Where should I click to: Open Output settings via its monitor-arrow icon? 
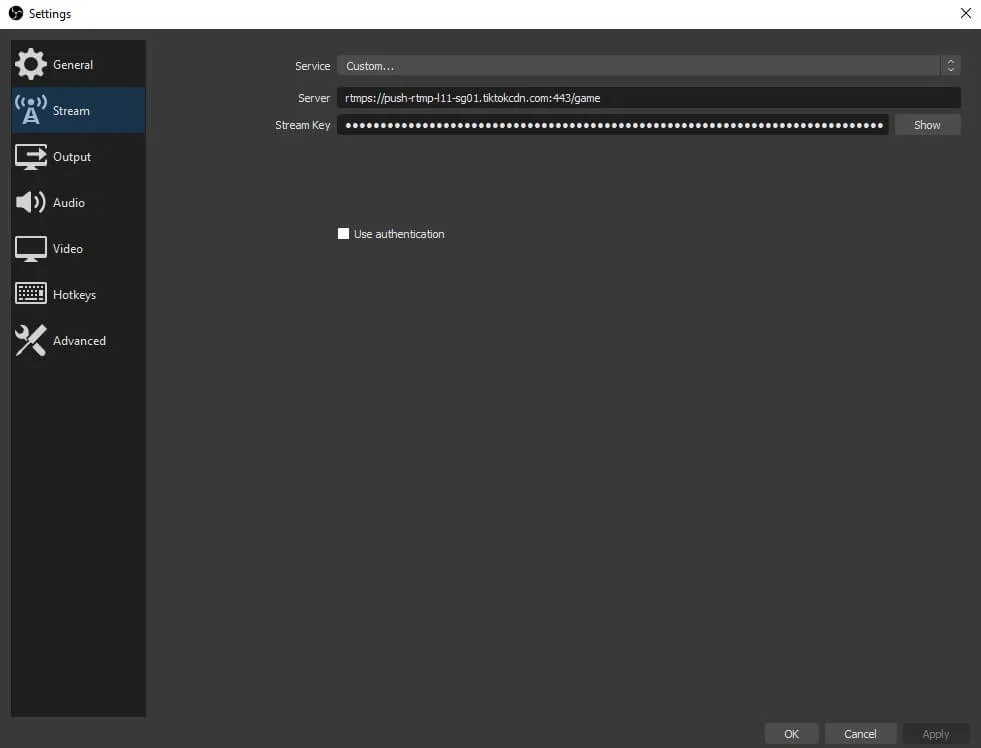(x=30, y=157)
